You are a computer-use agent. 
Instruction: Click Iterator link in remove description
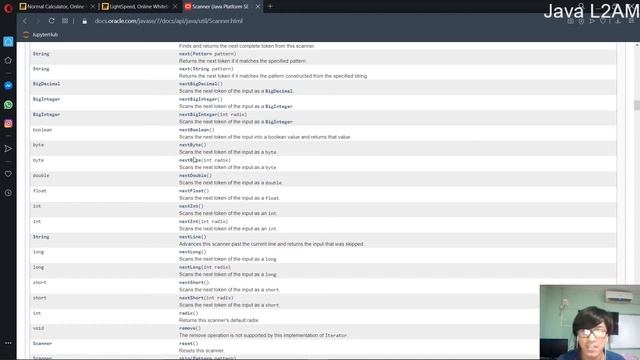pyautogui.click(x=336, y=336)
